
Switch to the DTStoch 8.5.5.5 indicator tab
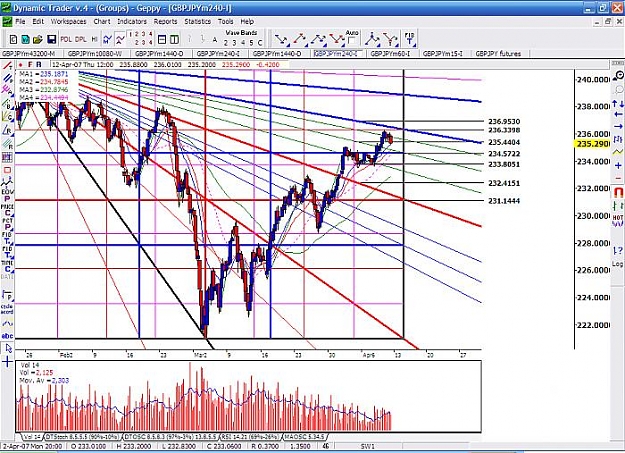pyautogui.click(x=82, y=437)
